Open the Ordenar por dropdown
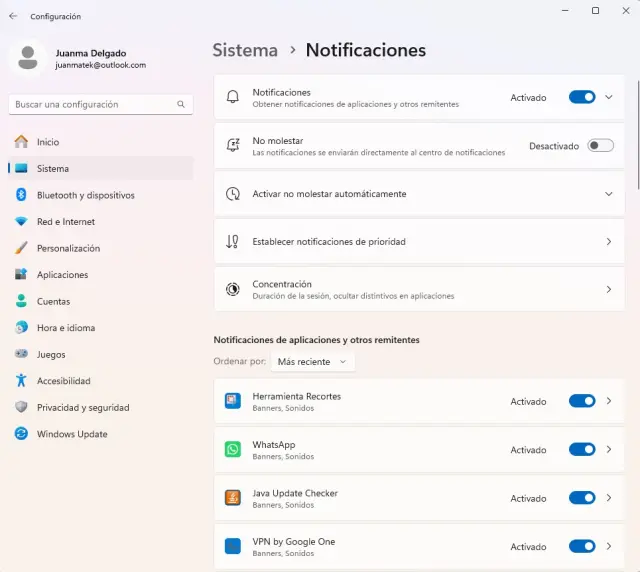The height and width of the screenshot is (572, 640). coord(312,361)
